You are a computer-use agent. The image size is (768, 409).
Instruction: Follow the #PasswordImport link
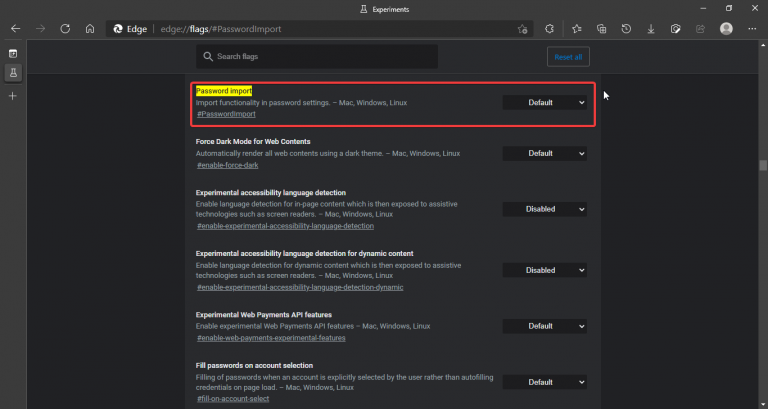click(x=226, y=114)
